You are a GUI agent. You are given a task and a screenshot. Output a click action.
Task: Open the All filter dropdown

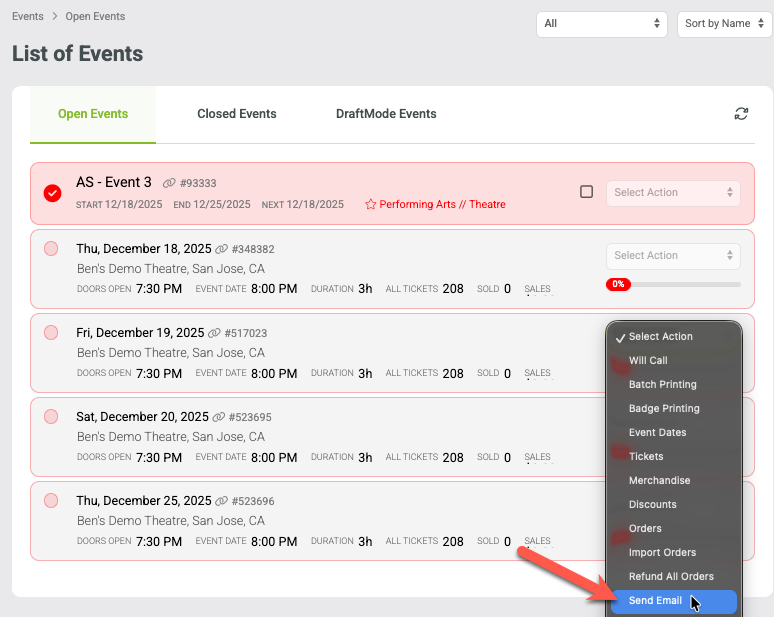click(x=602, y=24)
